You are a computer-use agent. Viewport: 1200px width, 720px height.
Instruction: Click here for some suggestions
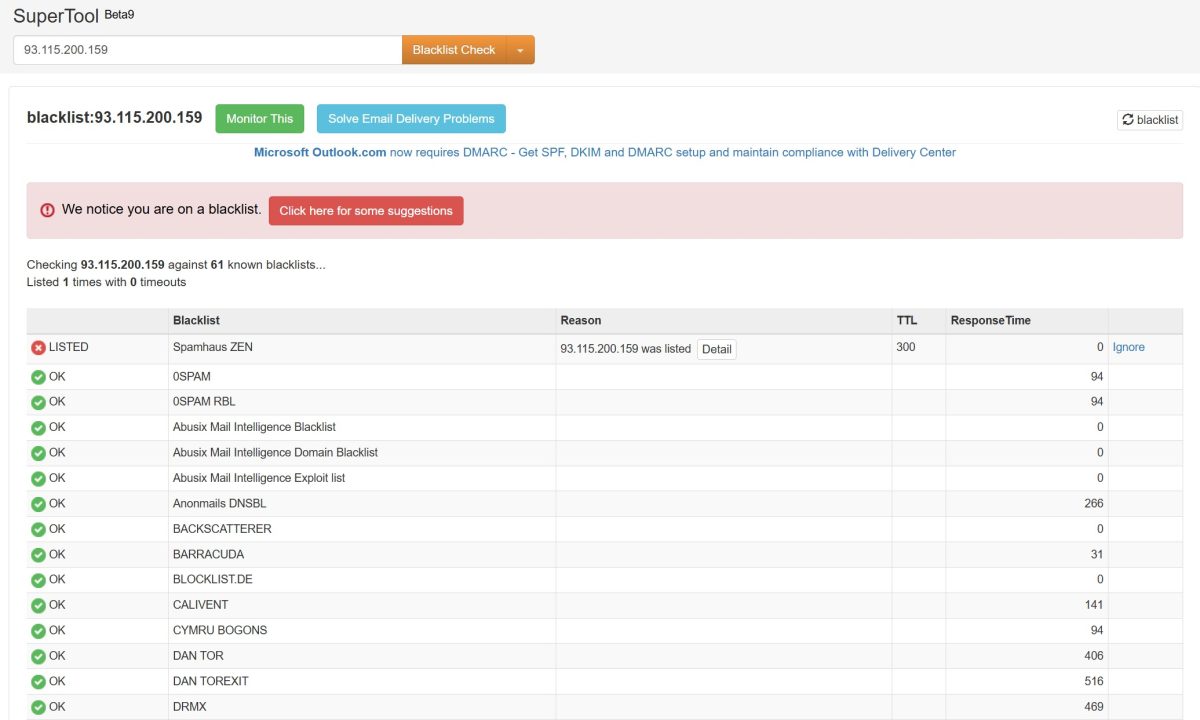pyautogui.click(x=366, y=210)
